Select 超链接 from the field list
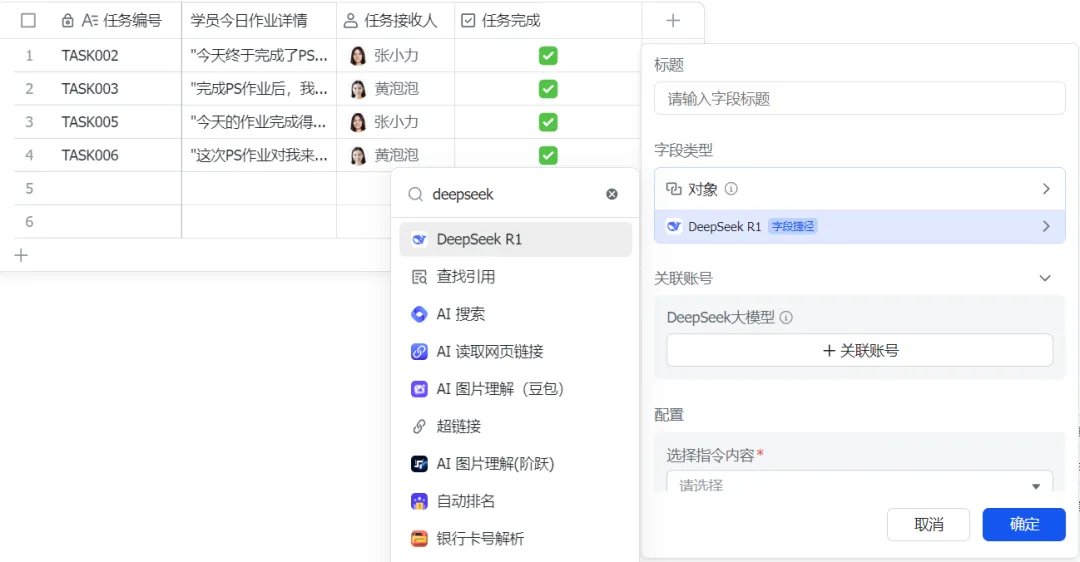This screenshot has width=1080, height=562. click(x=515, y=426)
